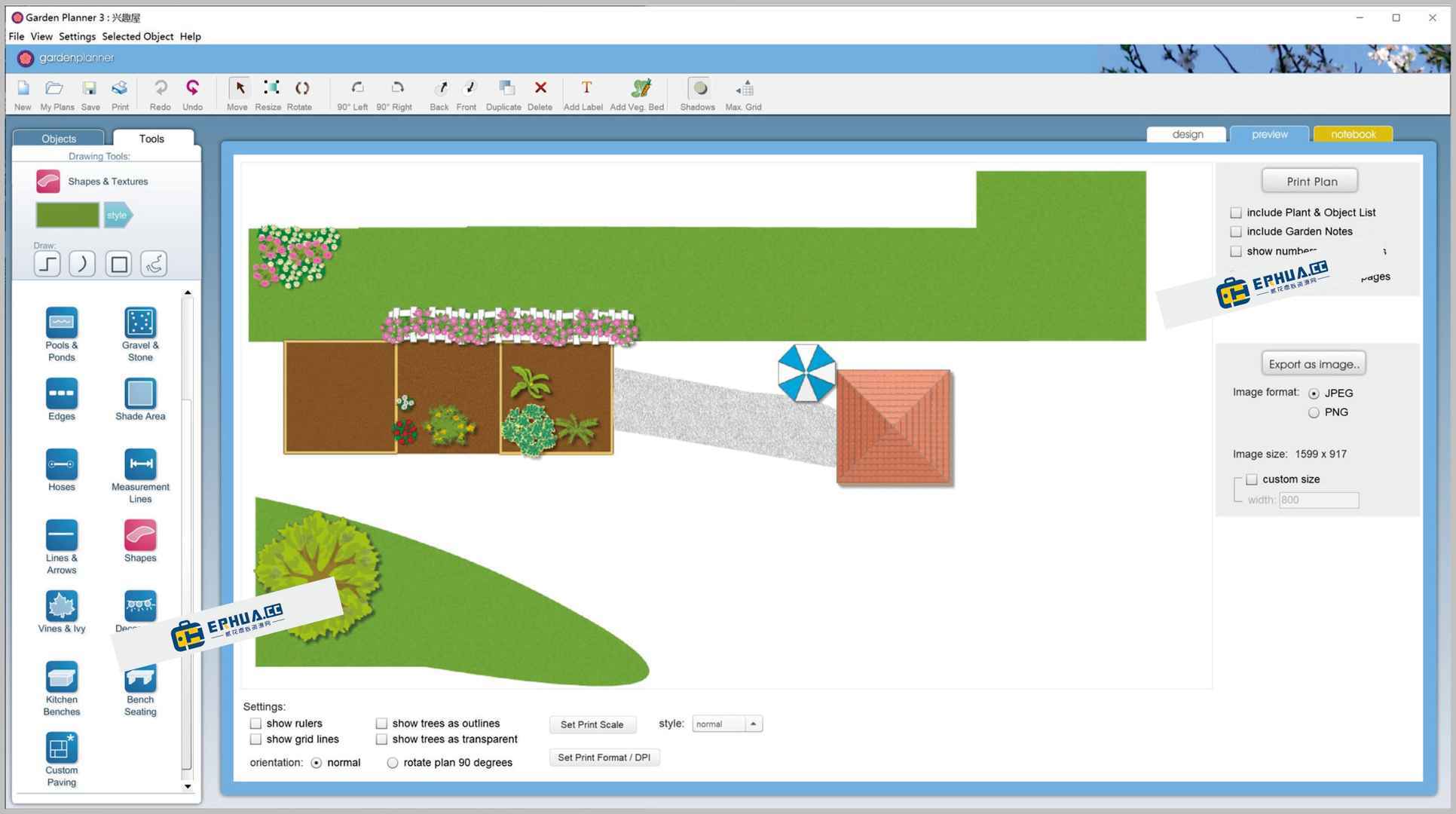Toggle the Shadows toolbar icon

[699, 89]
